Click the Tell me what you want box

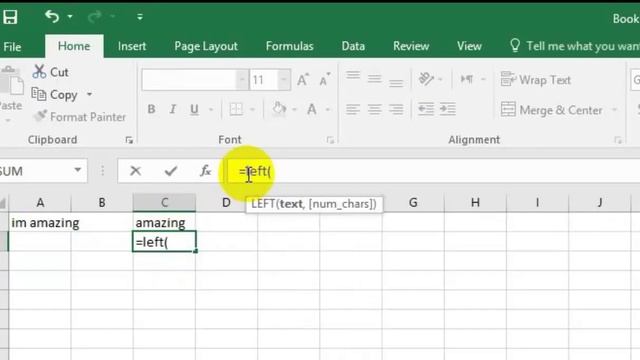tap(575, 46)
